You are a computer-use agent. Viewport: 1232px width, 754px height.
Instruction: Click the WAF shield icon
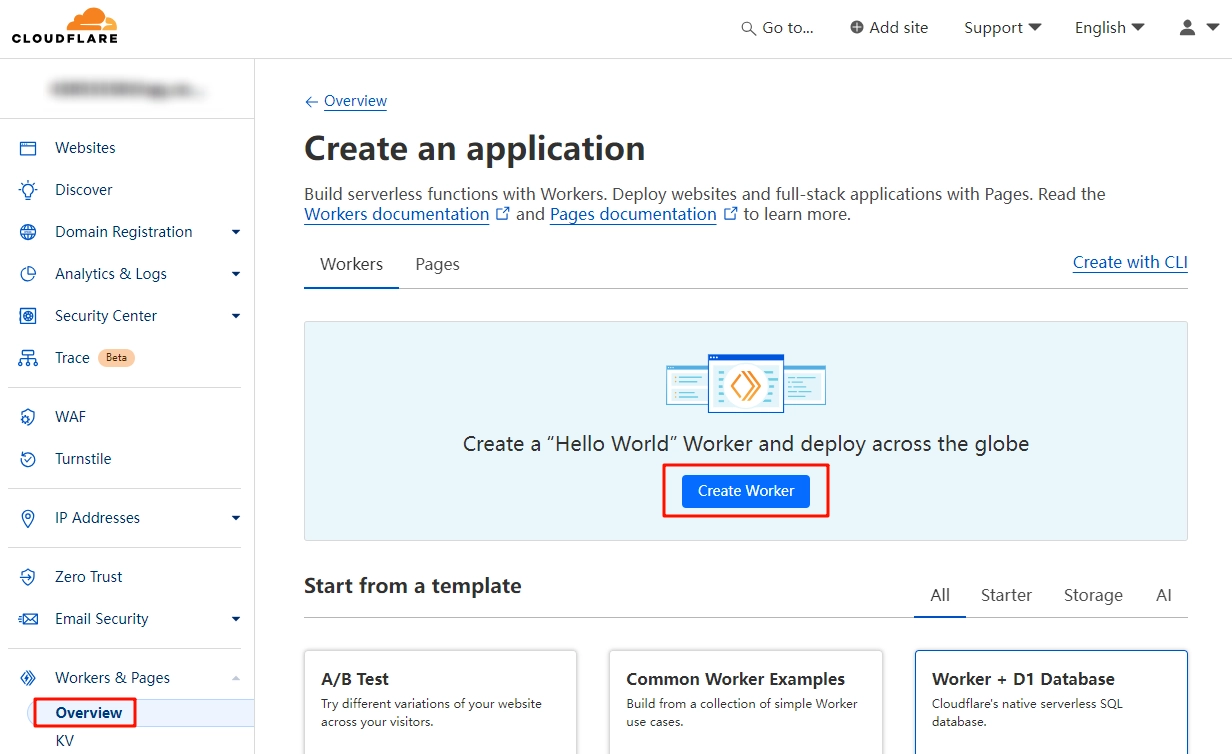point(28,417)
